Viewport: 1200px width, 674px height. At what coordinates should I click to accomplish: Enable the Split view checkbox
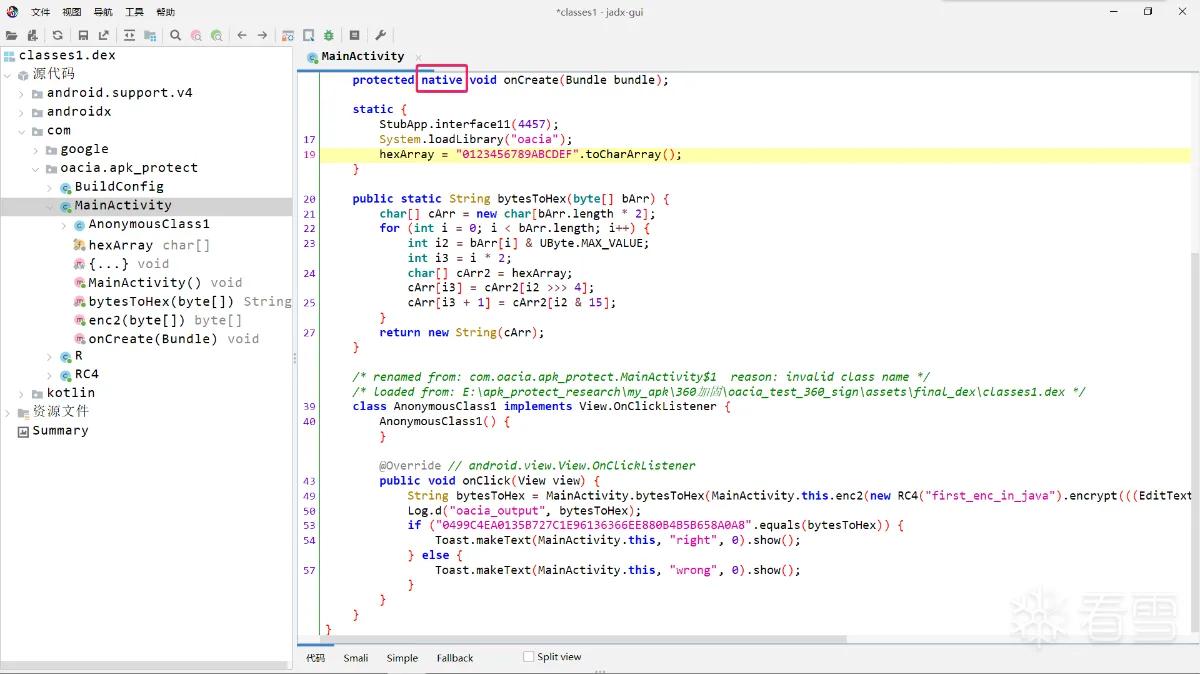pos(529,657)
